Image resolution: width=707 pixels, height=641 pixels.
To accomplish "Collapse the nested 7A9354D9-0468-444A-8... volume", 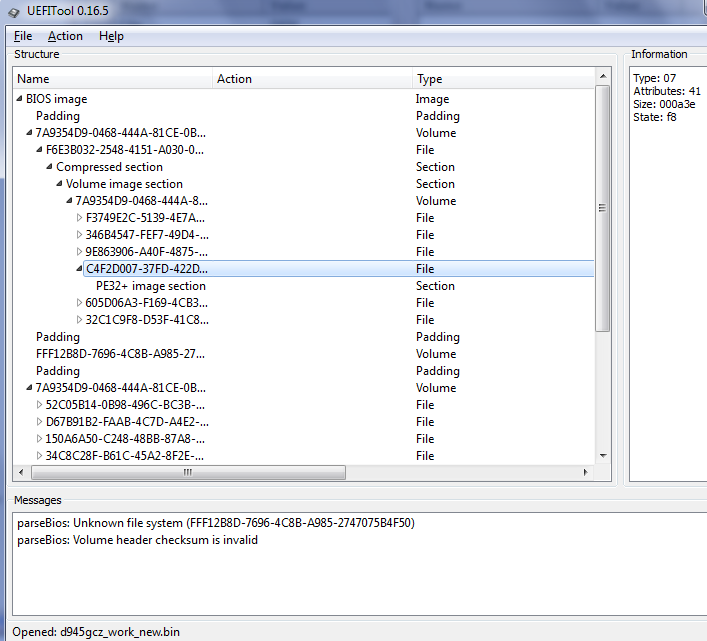I will 69,200.
